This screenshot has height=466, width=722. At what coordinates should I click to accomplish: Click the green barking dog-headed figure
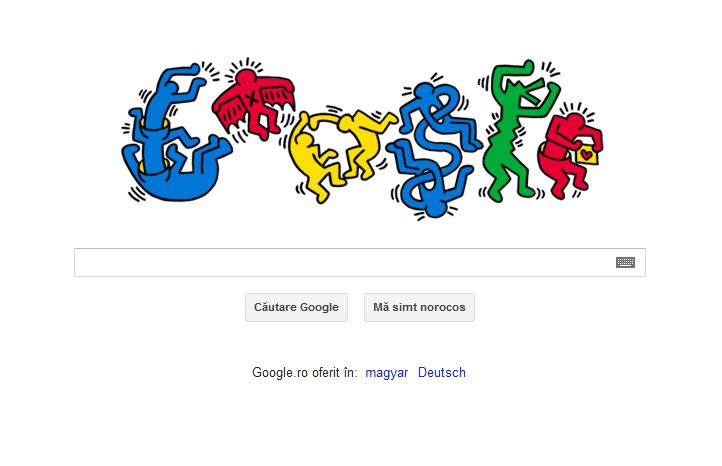click(x=518, y=131)
